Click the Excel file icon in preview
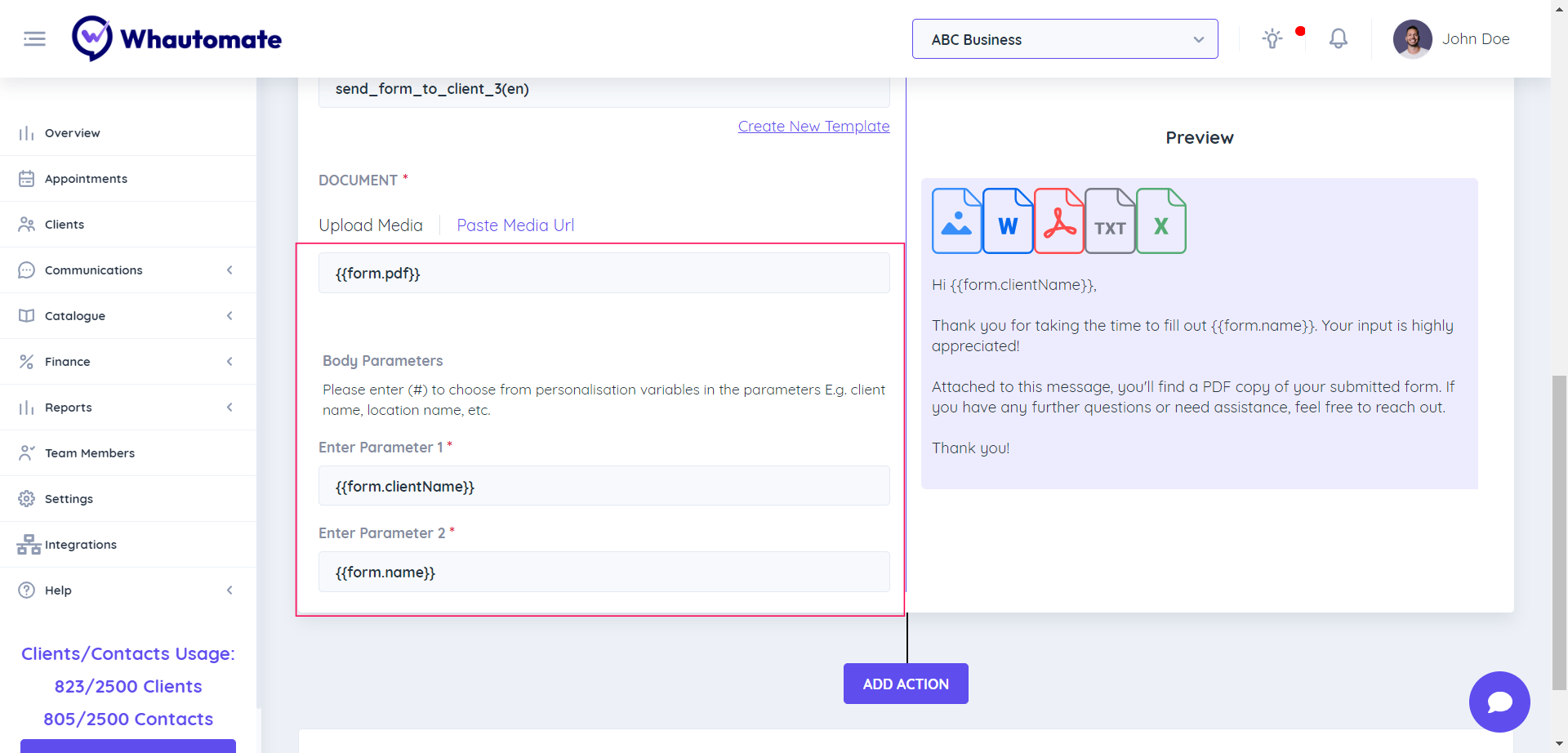Image resolution: width=1568 pixels, height=753 pixels. 1160,221
